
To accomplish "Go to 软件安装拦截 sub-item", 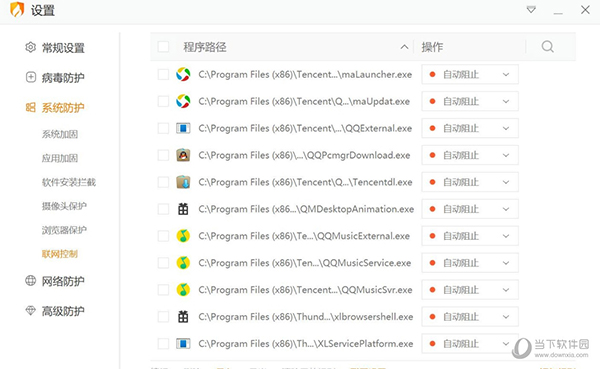I will 68,182.
